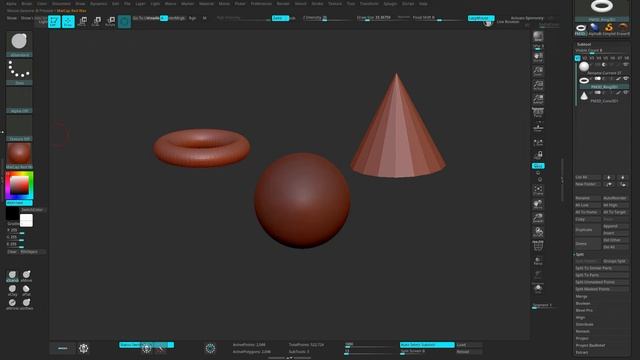Viewport: 640px width, 360px height.
Task: Click the right shelf Move view icon
Action: 538,204
